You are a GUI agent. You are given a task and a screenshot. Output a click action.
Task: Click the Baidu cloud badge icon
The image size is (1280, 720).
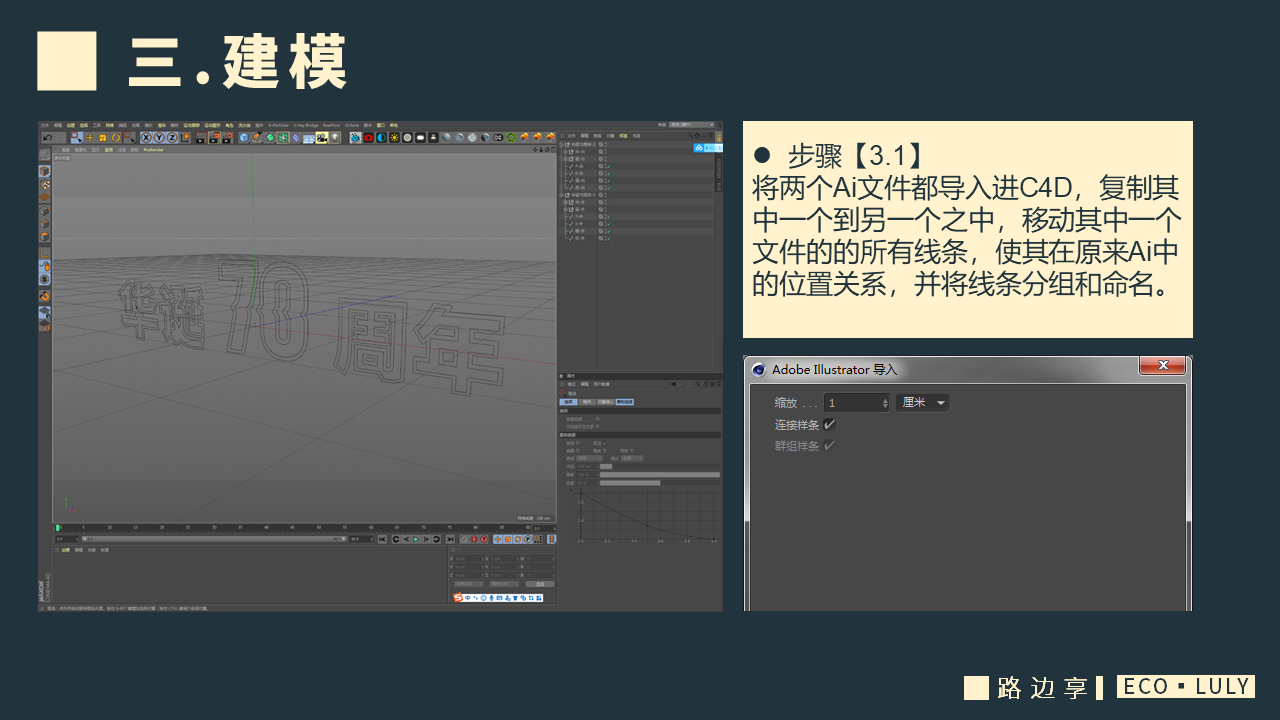click(x=699, y=148)
